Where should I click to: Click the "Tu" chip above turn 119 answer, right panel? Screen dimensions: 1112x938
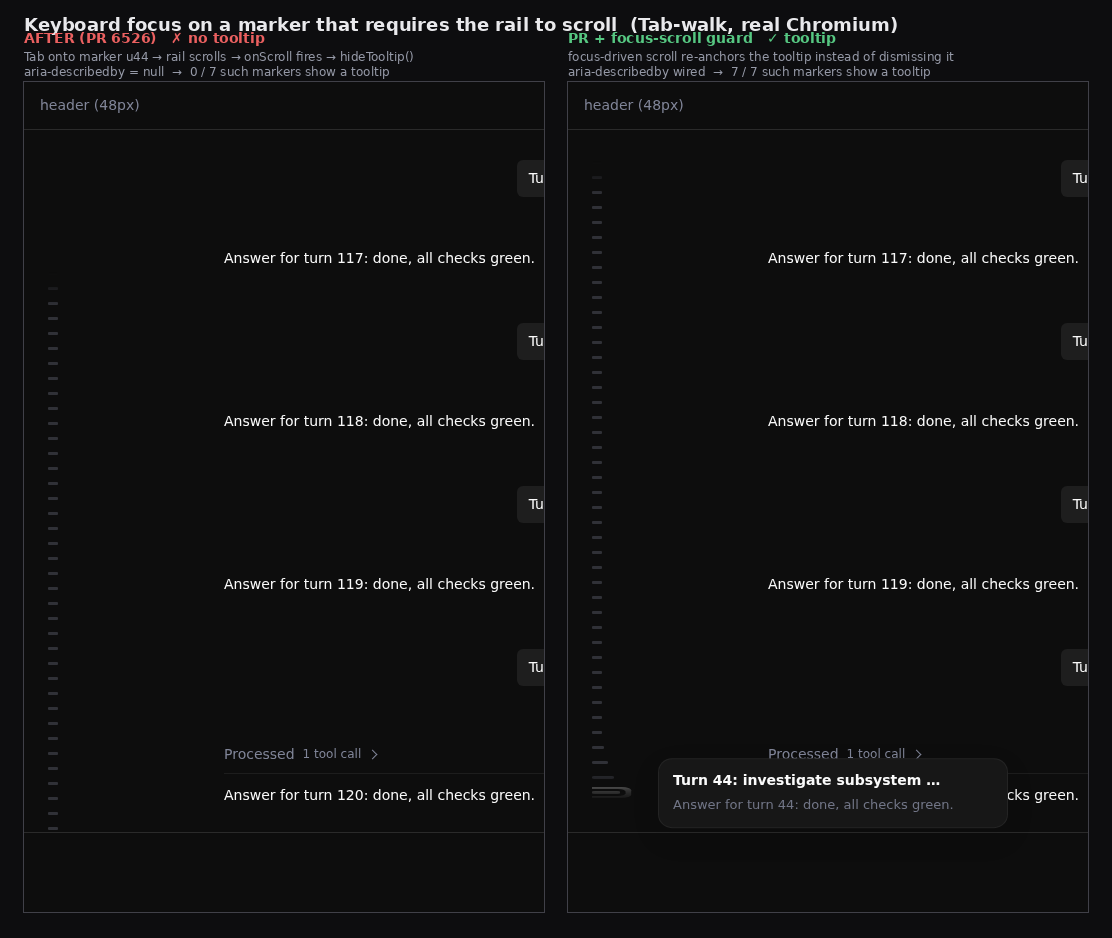[1075, 504]
